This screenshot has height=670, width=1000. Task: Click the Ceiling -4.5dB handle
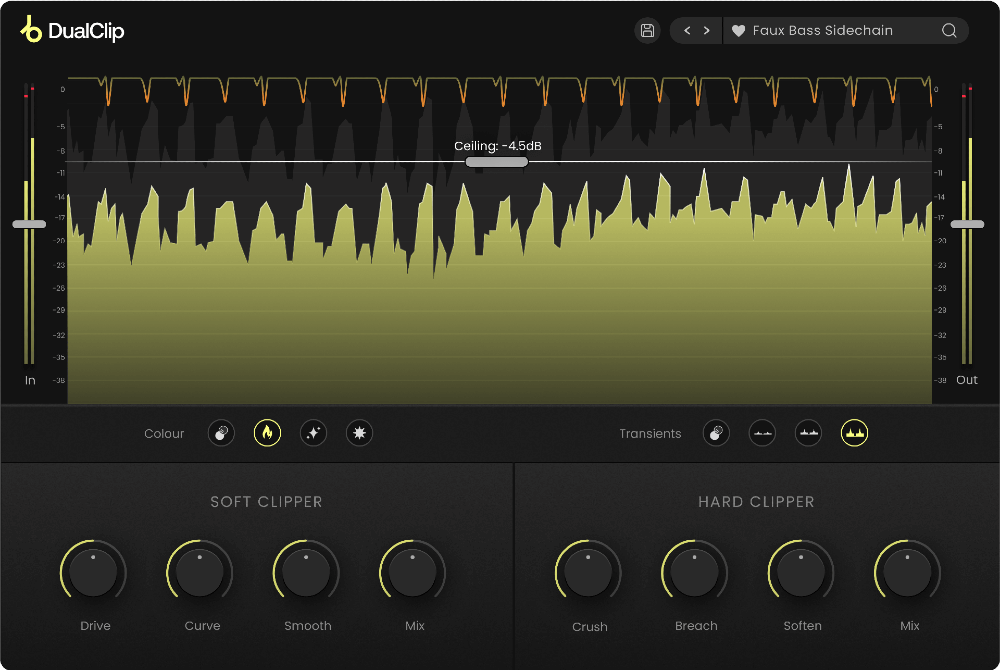pos(496,161)
